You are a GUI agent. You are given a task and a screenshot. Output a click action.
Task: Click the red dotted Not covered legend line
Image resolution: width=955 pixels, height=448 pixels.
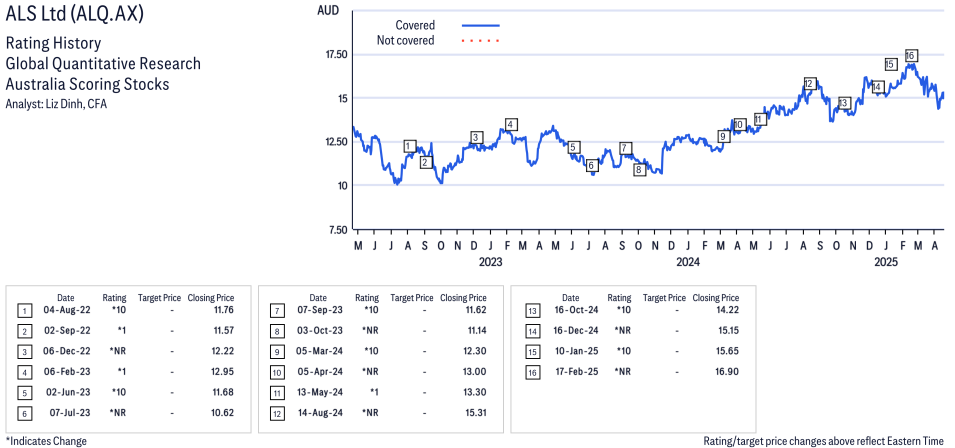point(481,41)
